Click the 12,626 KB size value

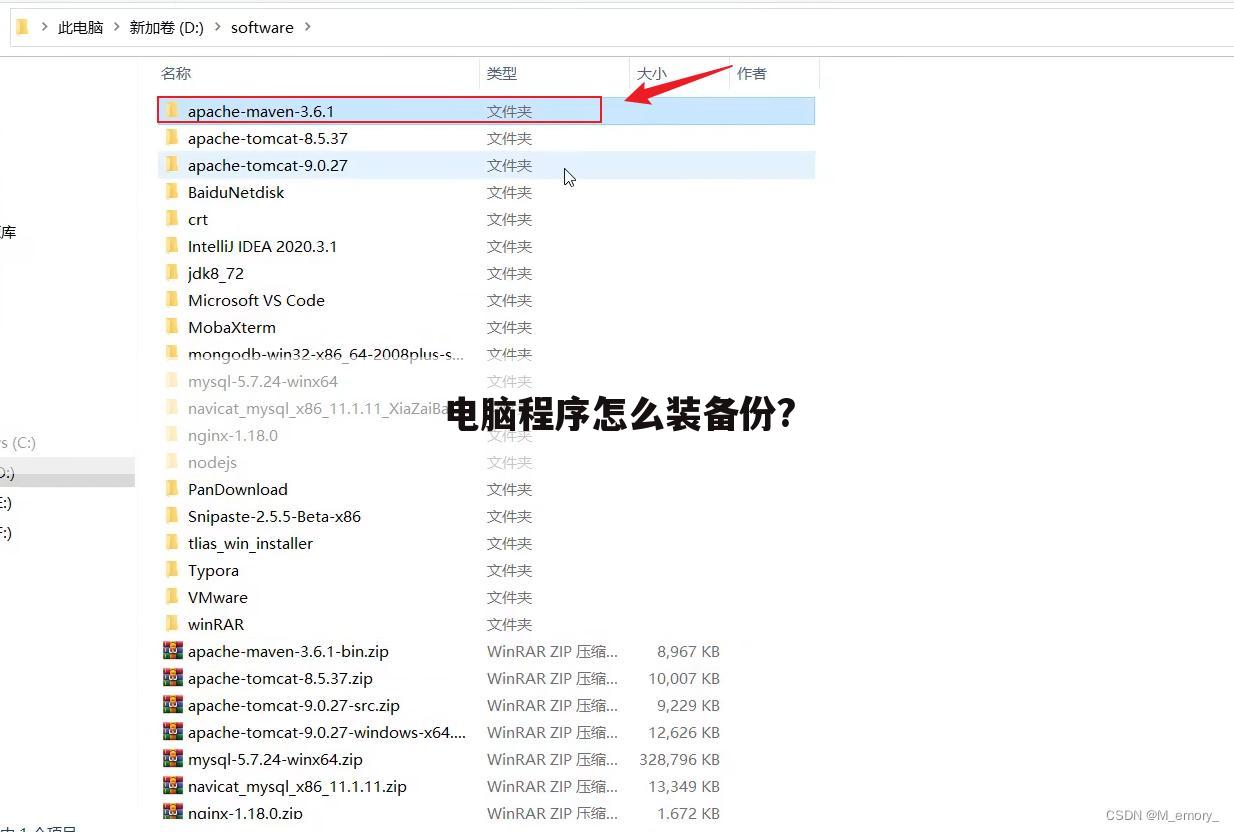coord(684,732)
